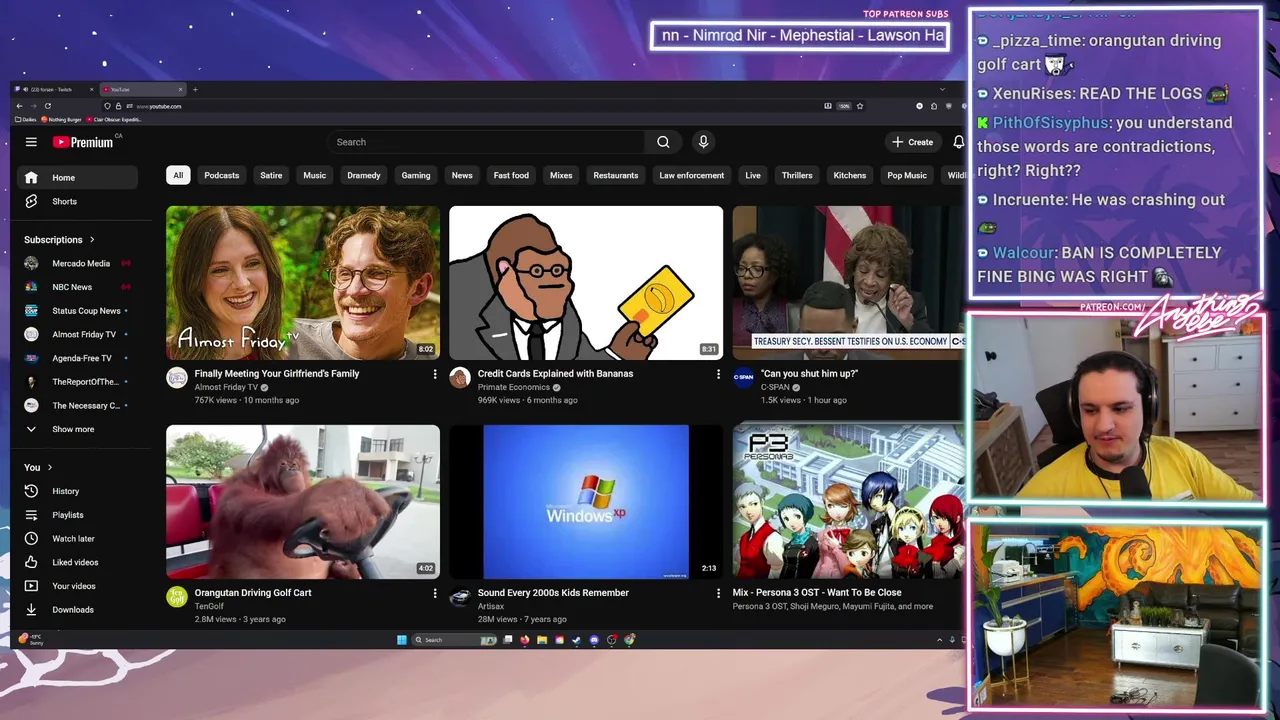Play the Windows XP sounds video thumbnail
1280x720 pixels.
point(586,502)
